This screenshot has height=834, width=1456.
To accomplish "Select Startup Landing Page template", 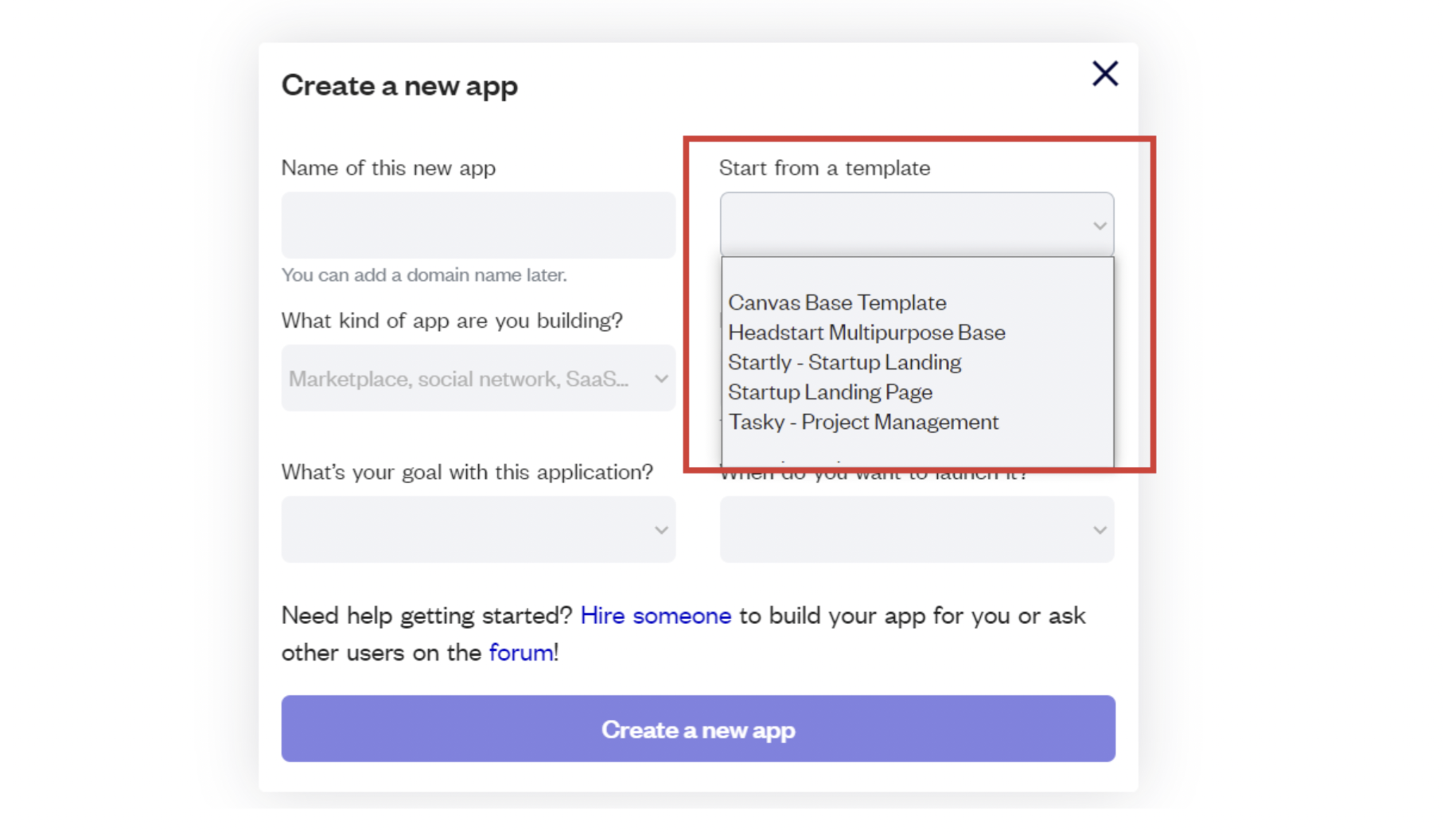I will coord(830,392).
